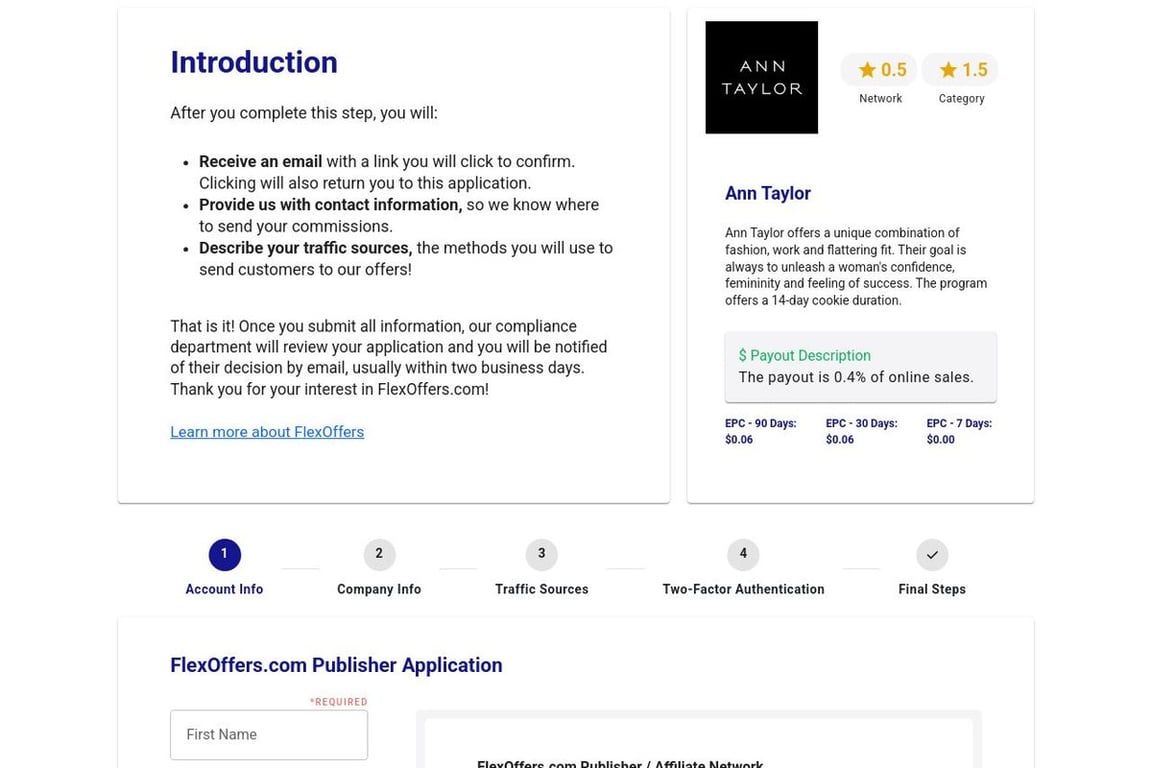Go to step 2 Company Info

tap(379, 567)
